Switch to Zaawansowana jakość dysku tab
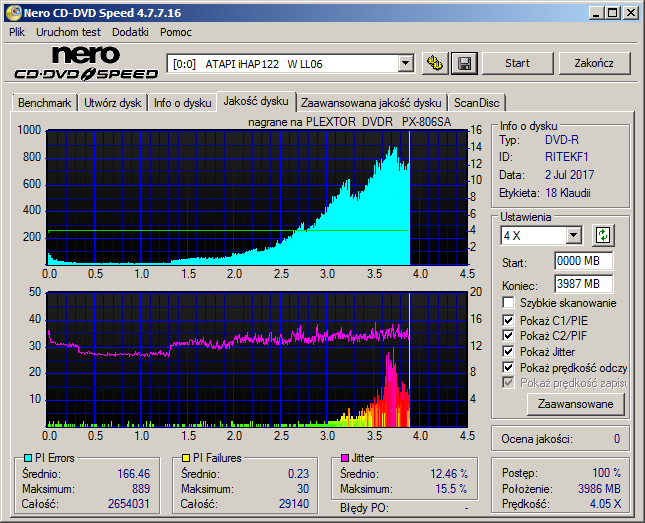Viewport: 645px width, 523px height. 371,103
